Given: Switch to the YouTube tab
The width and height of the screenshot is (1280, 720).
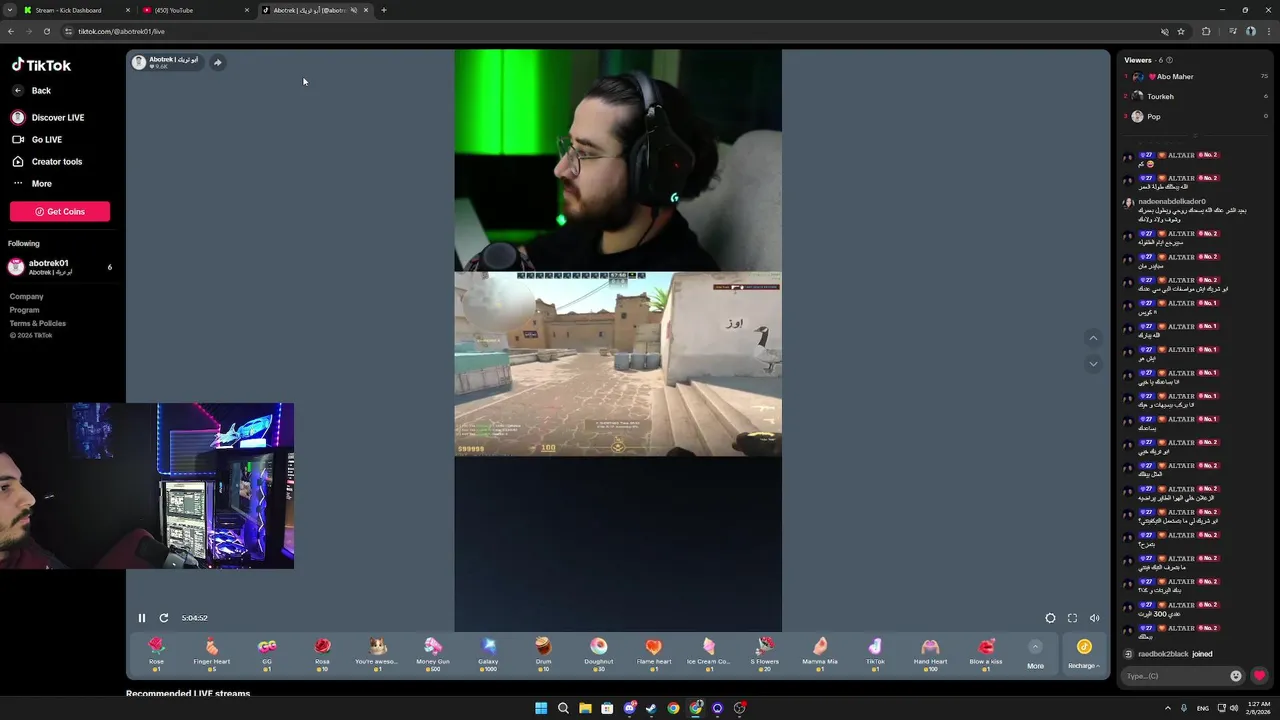Looking at the screenshot, I should pos(196,10).
